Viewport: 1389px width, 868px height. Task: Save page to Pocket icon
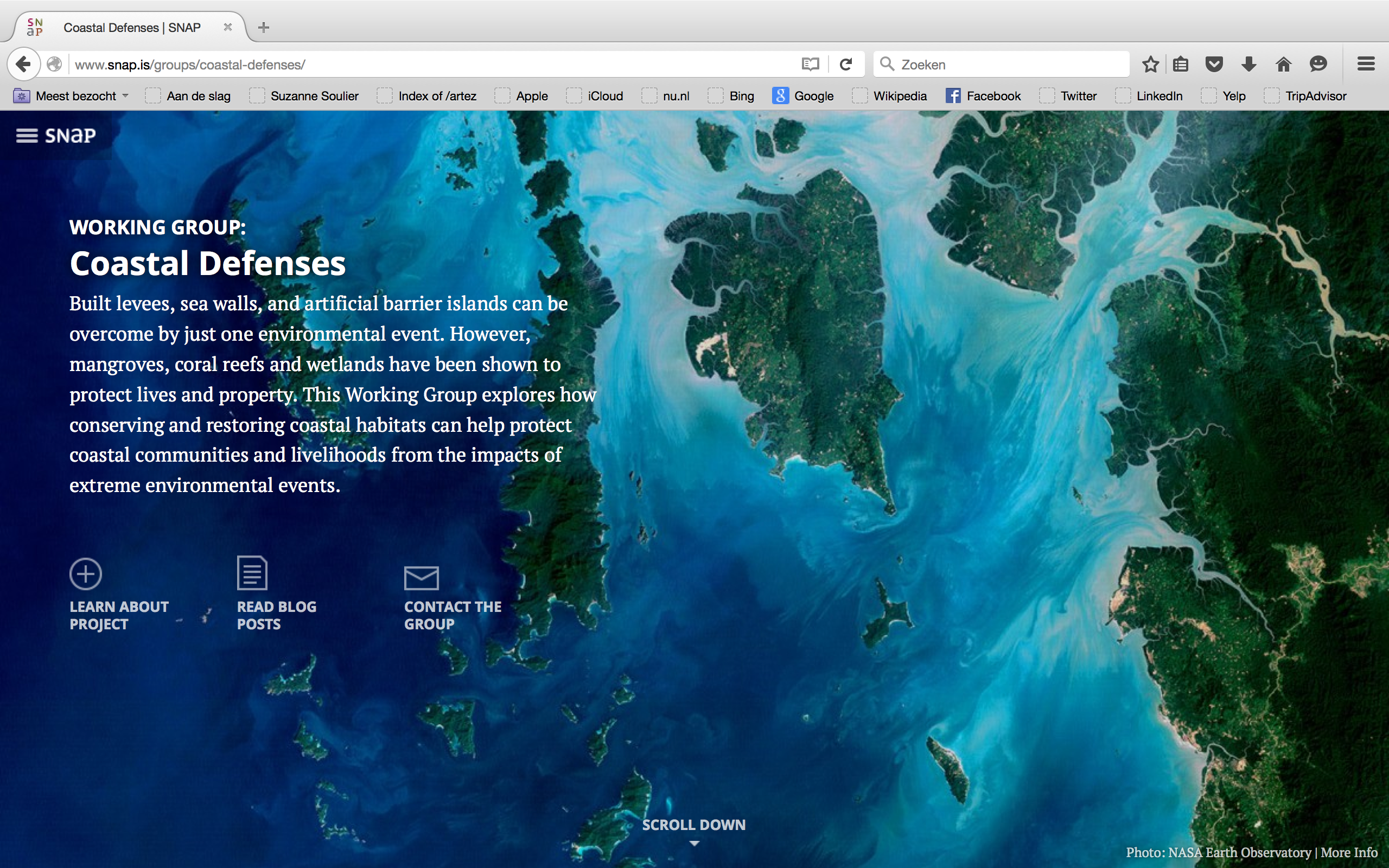[x=1214, y=65]
